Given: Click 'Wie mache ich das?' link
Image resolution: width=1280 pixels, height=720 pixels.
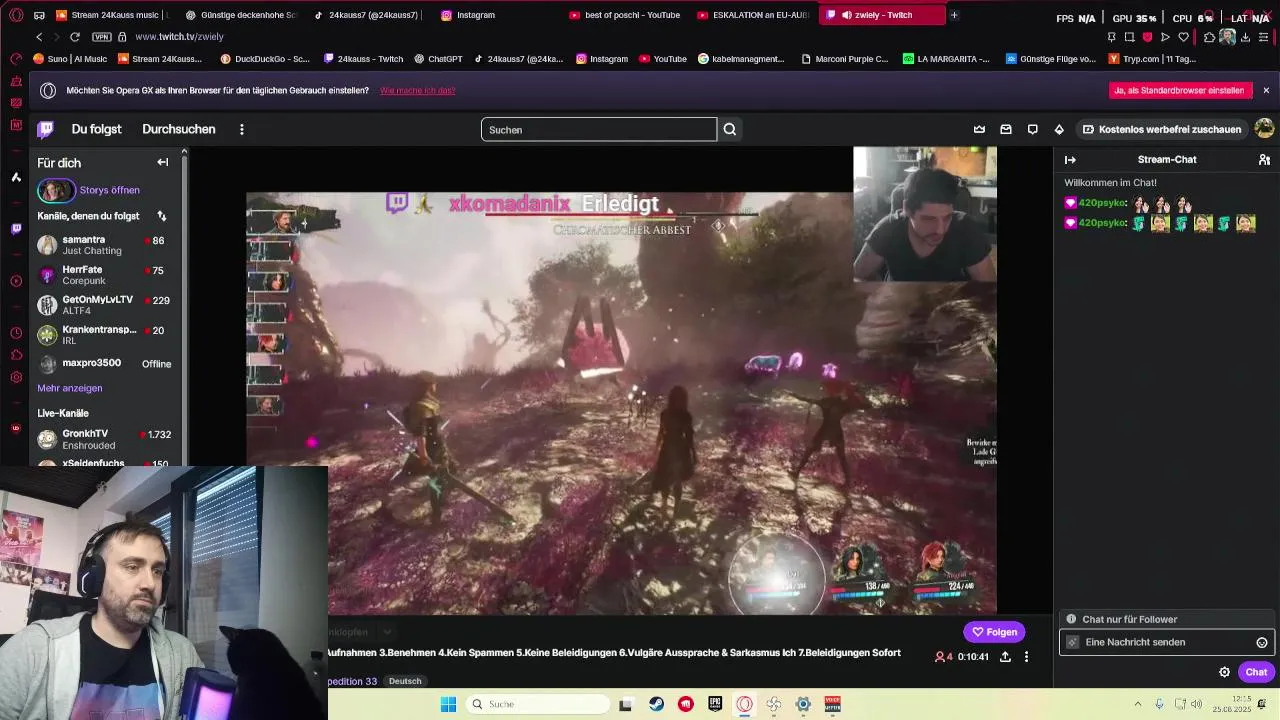Looking at the screenshot, I should 417,91.
